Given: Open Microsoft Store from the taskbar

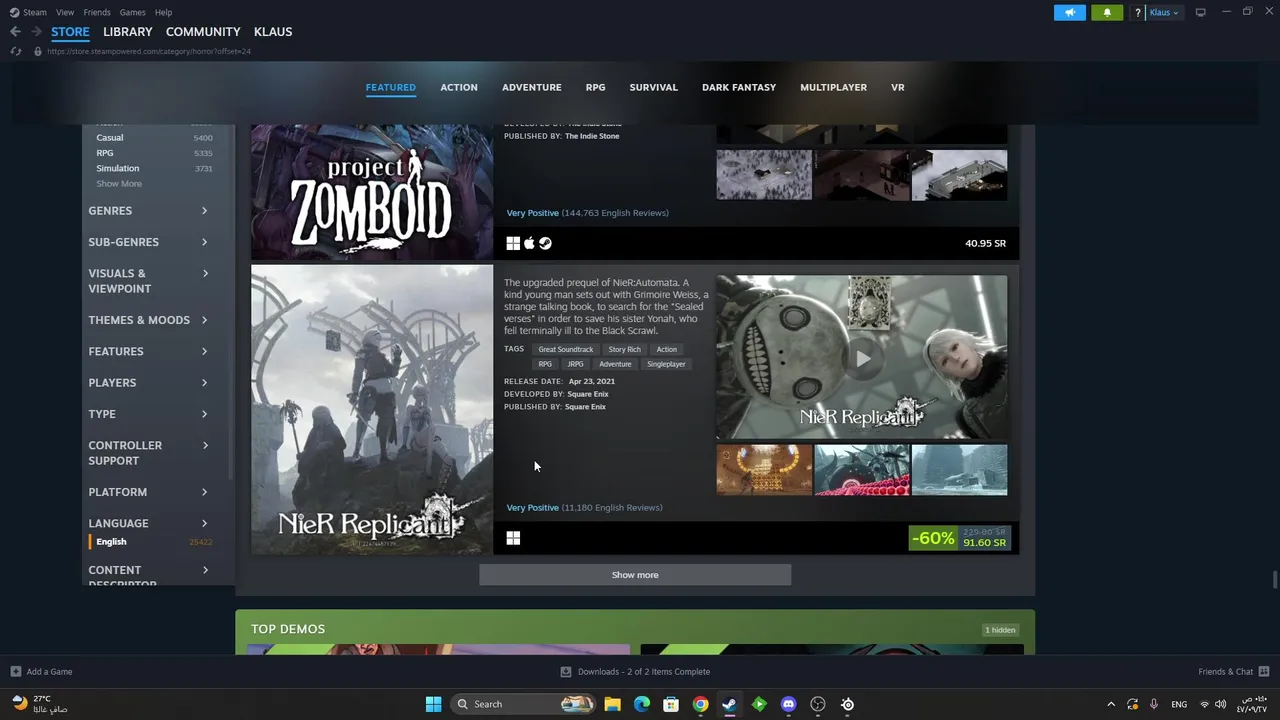Looking at the screenshot, I should [671, 704].
